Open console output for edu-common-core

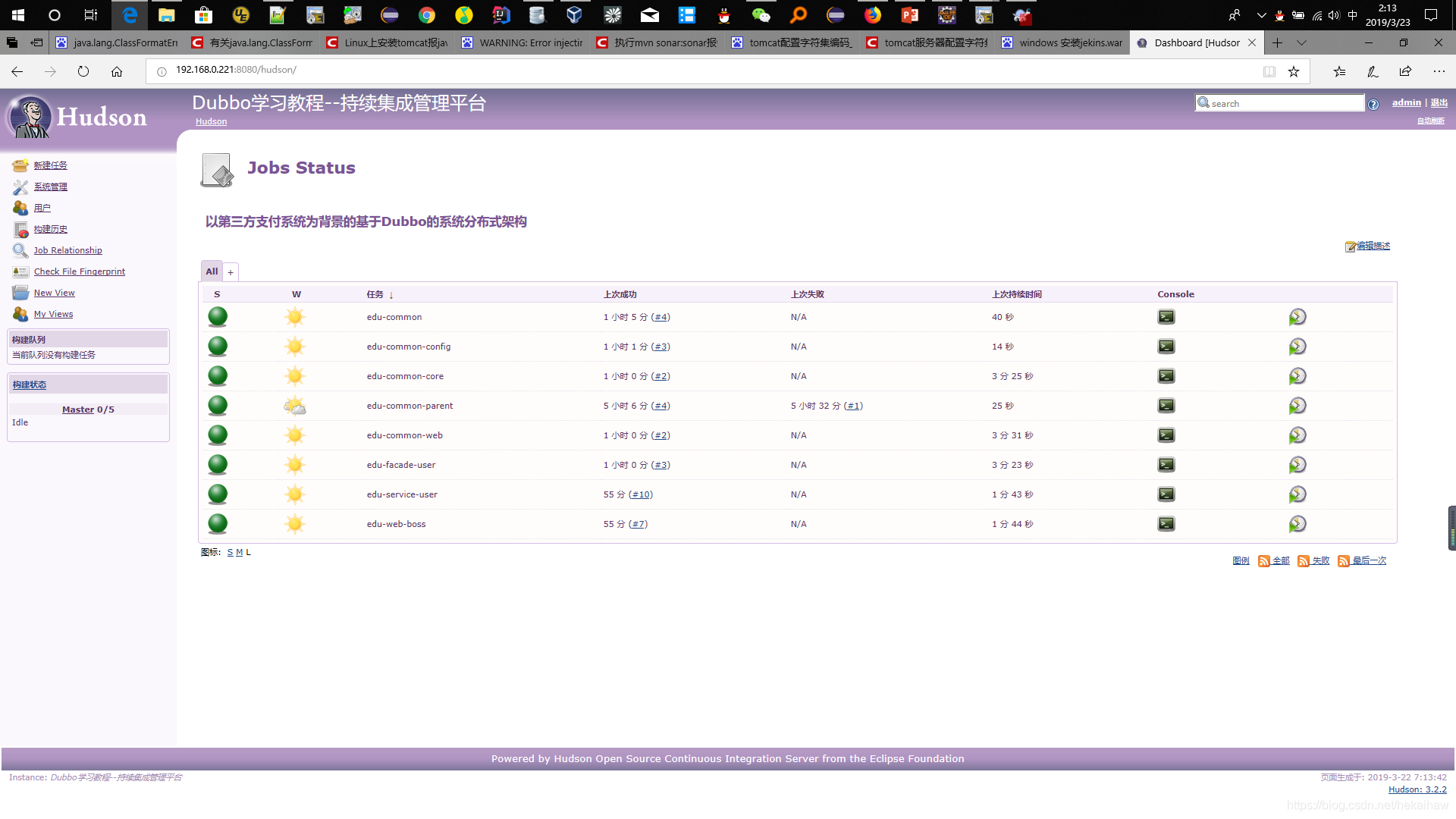(x=1166, y=376)
